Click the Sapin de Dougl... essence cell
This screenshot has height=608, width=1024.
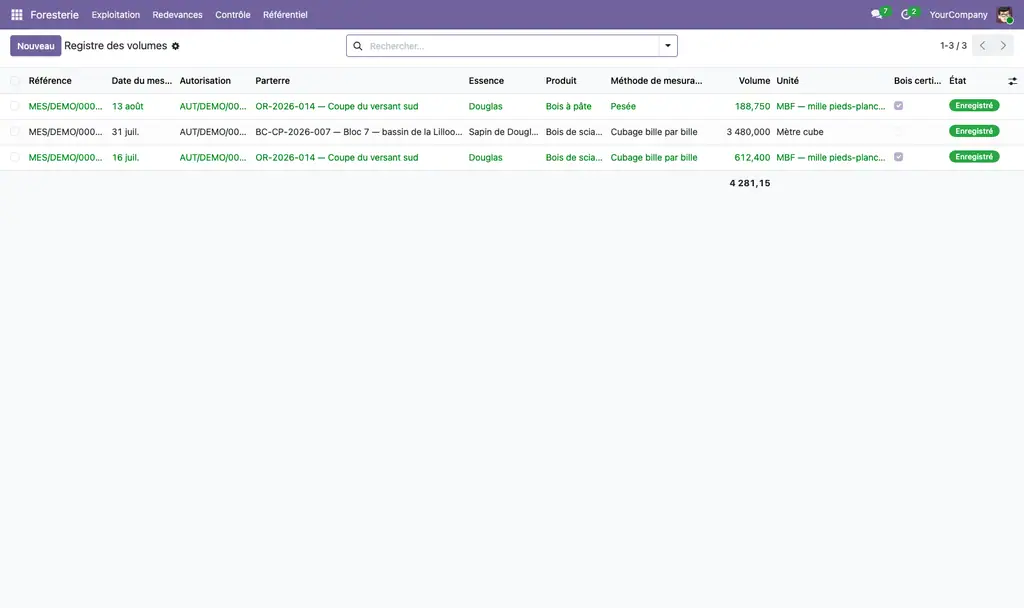click(504, 132)
